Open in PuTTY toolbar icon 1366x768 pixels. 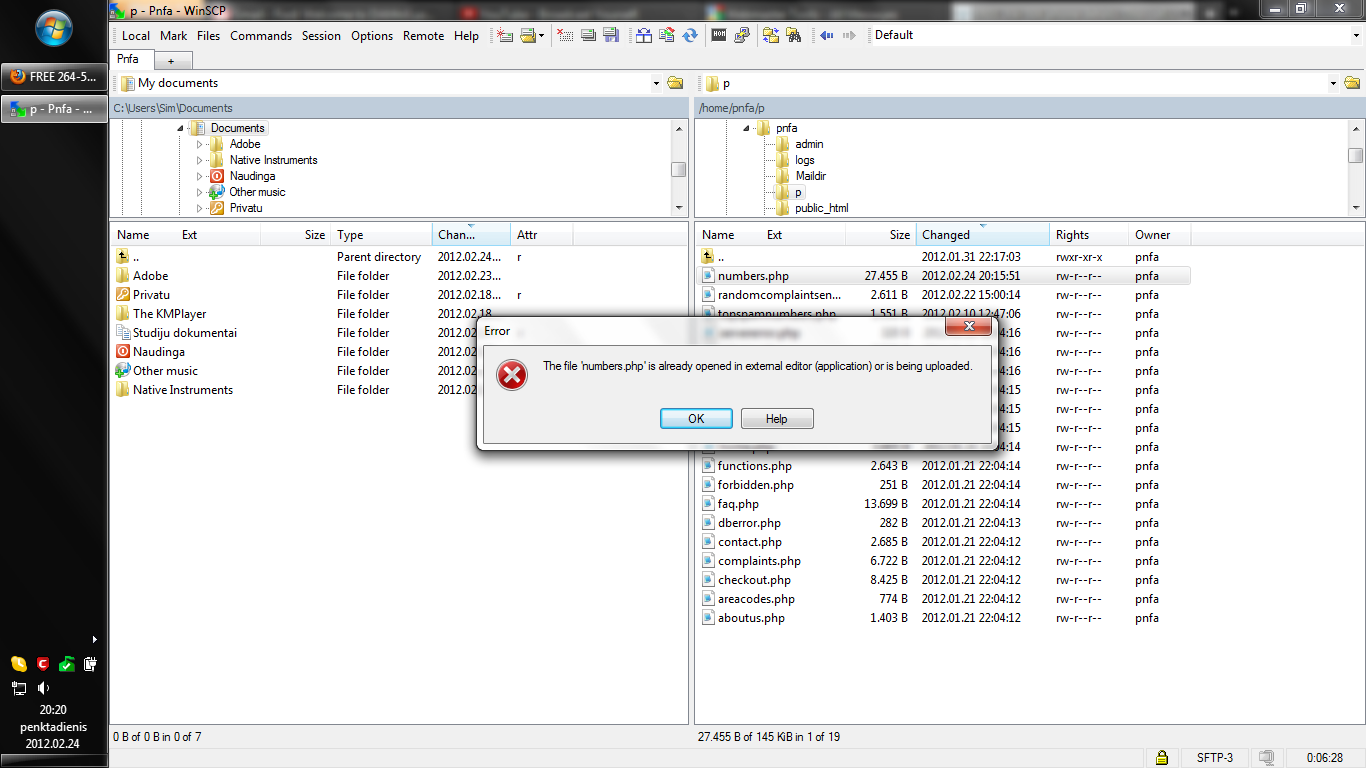[742, 35]
